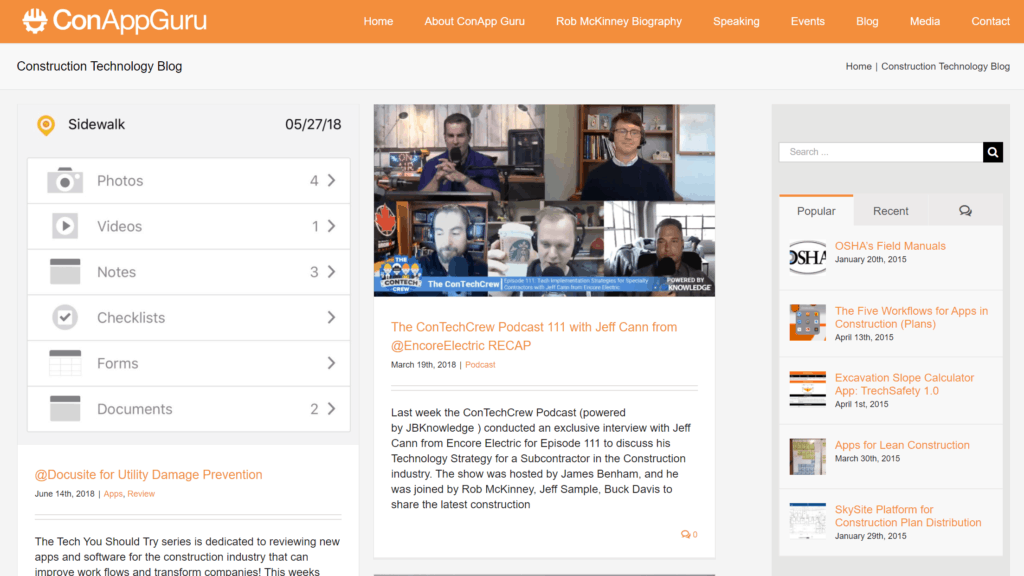Open SkySite Platform post link
The image size is (1024, 576).
tap(908, 516)
